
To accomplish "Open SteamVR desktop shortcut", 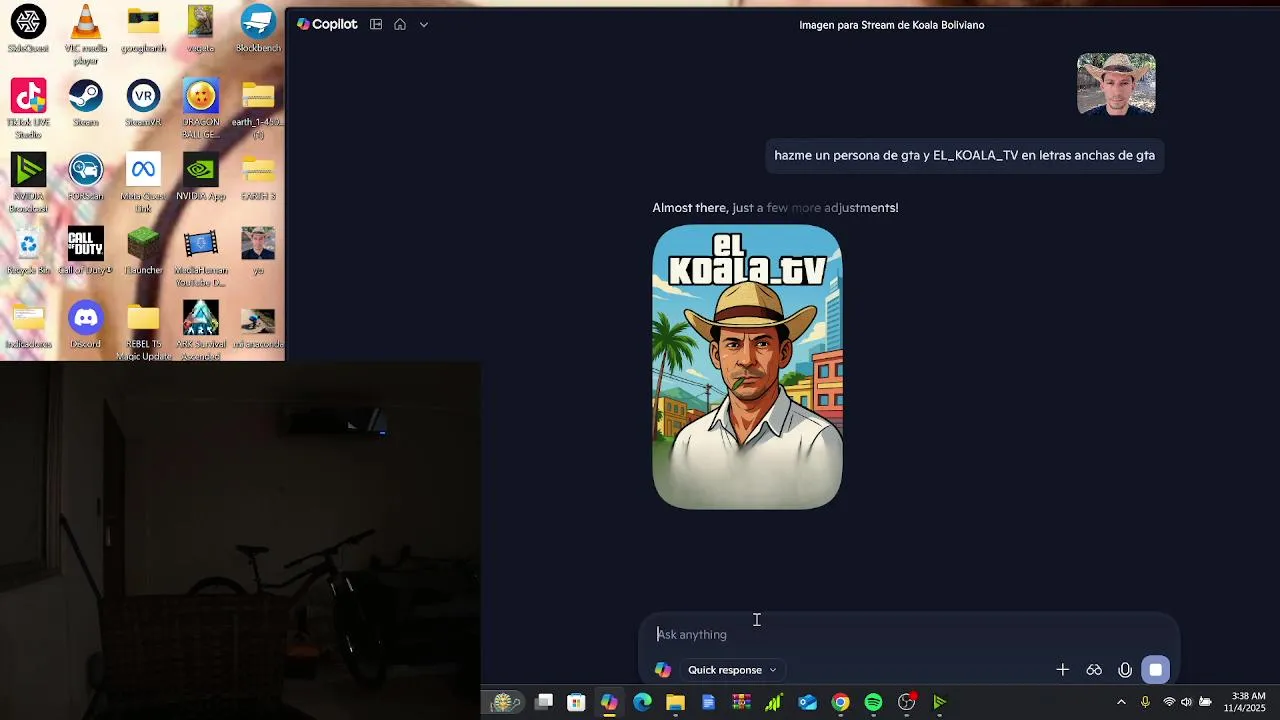I will pyautogui.click(x=143, y=104).
